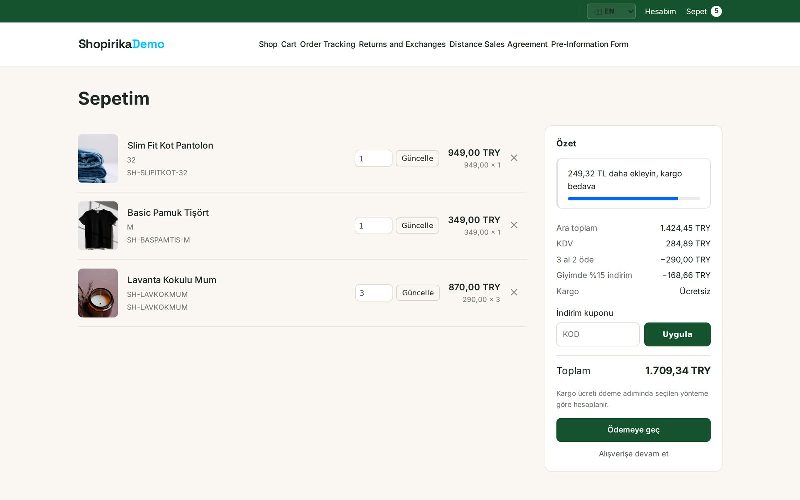The image size is (800, 500).
Task: Click the free shipping progress bar
Action: pos(634,198)
